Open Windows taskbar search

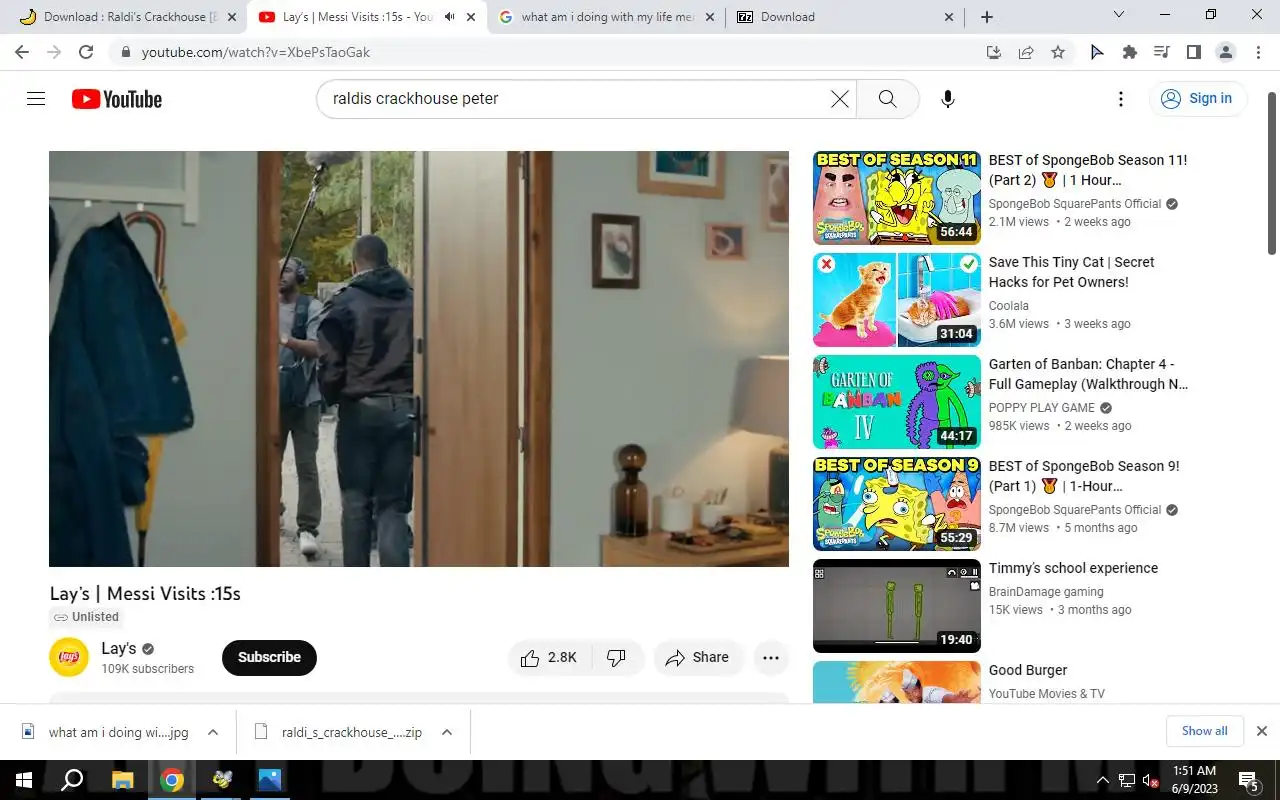[x=72, y=780]
